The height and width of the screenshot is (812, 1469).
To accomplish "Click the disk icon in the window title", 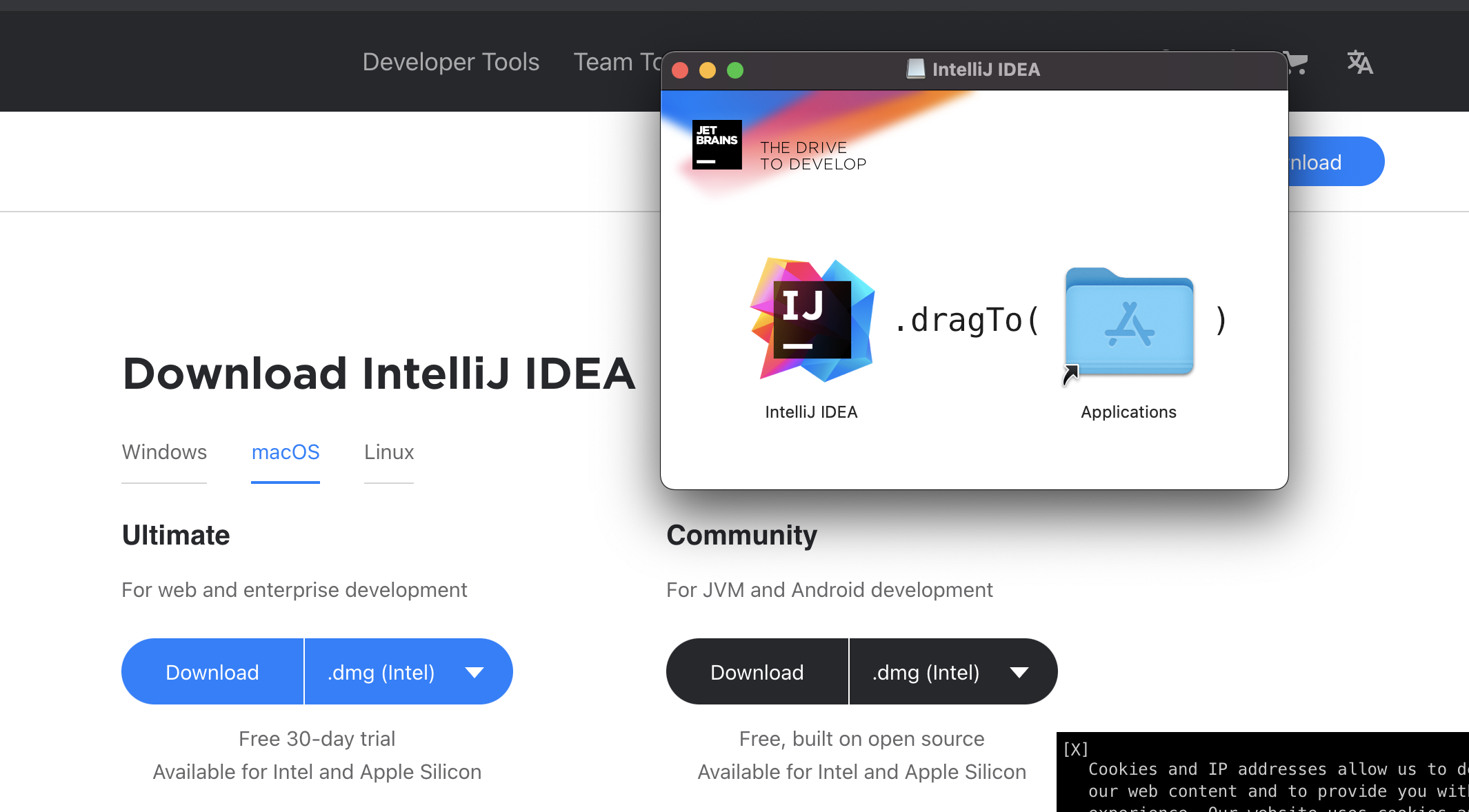I will point(915,69).
